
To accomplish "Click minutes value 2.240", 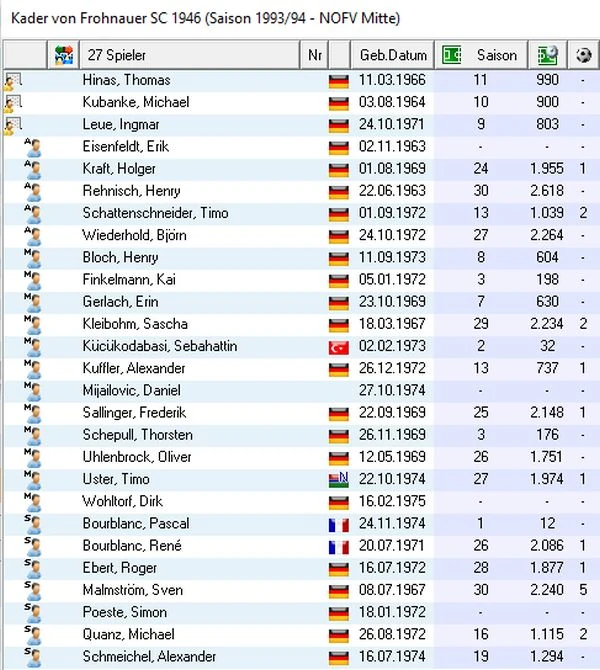I will tap(547, 590).
